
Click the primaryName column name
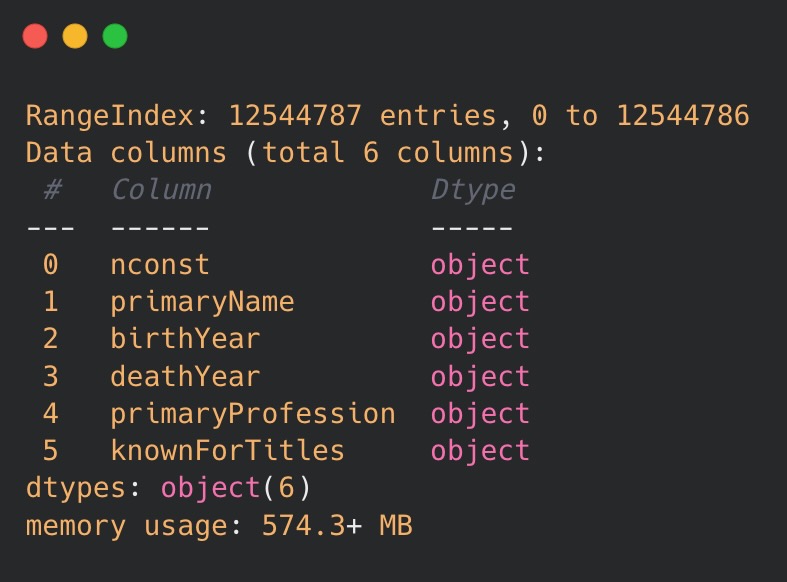click(202, 303)
